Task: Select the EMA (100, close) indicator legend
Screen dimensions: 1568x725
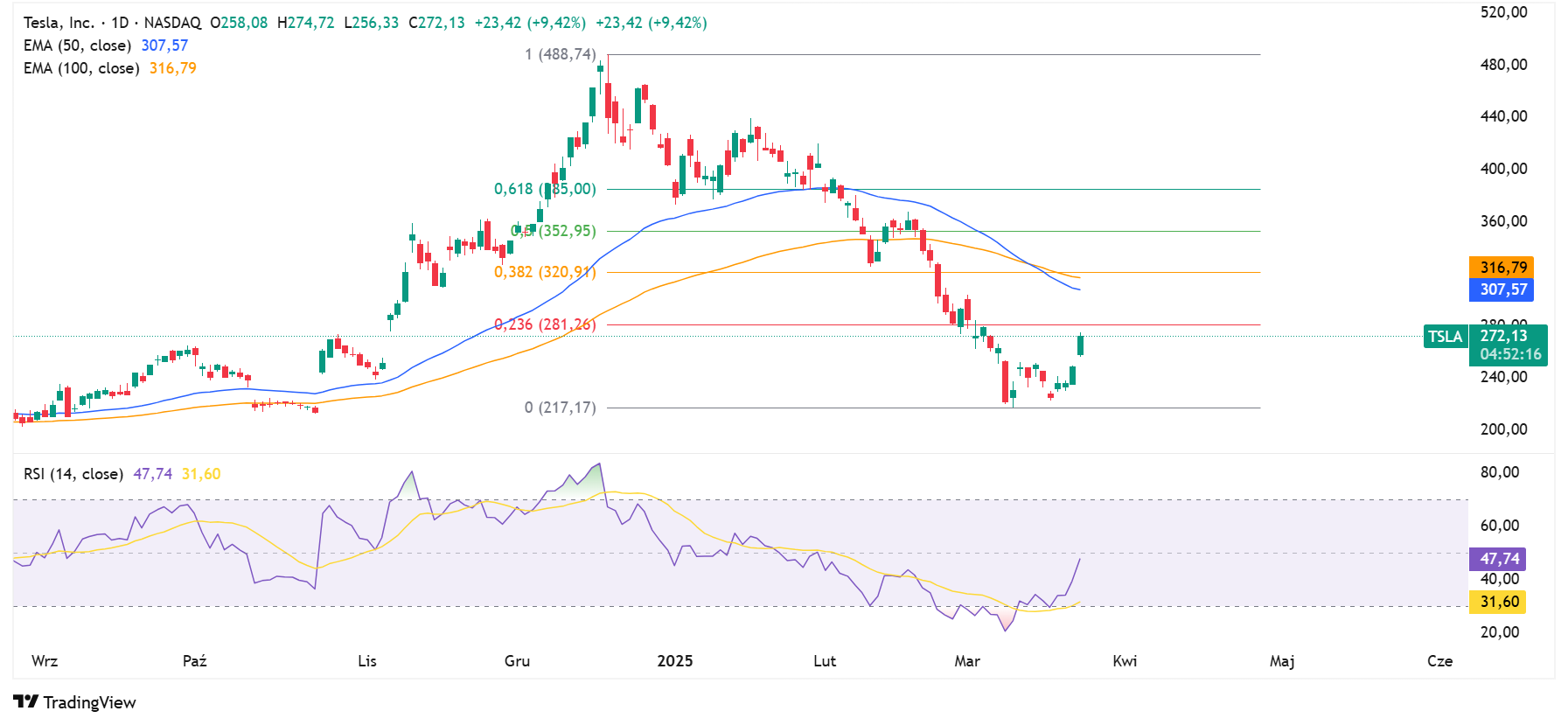Action: pyautogui.click(x=81, y=68)
